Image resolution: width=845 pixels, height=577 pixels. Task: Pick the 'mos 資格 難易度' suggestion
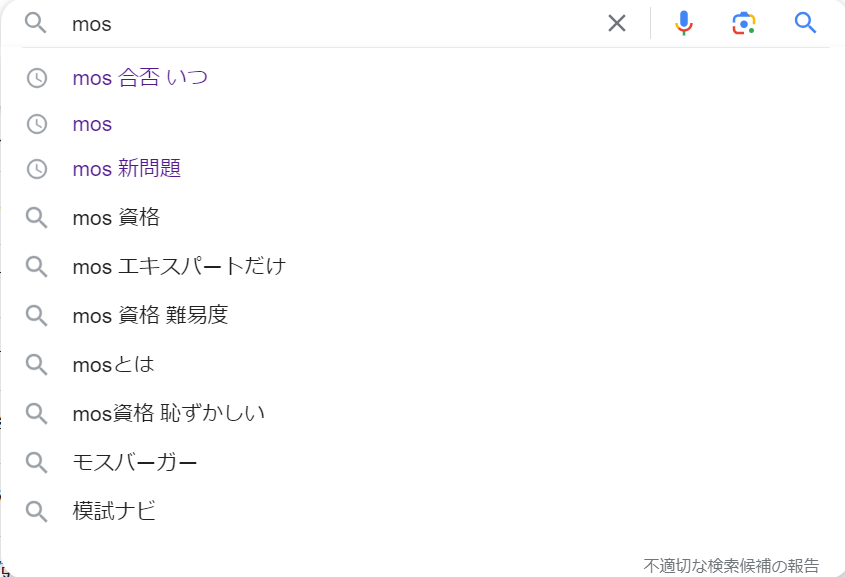click(x=150, y=315)
